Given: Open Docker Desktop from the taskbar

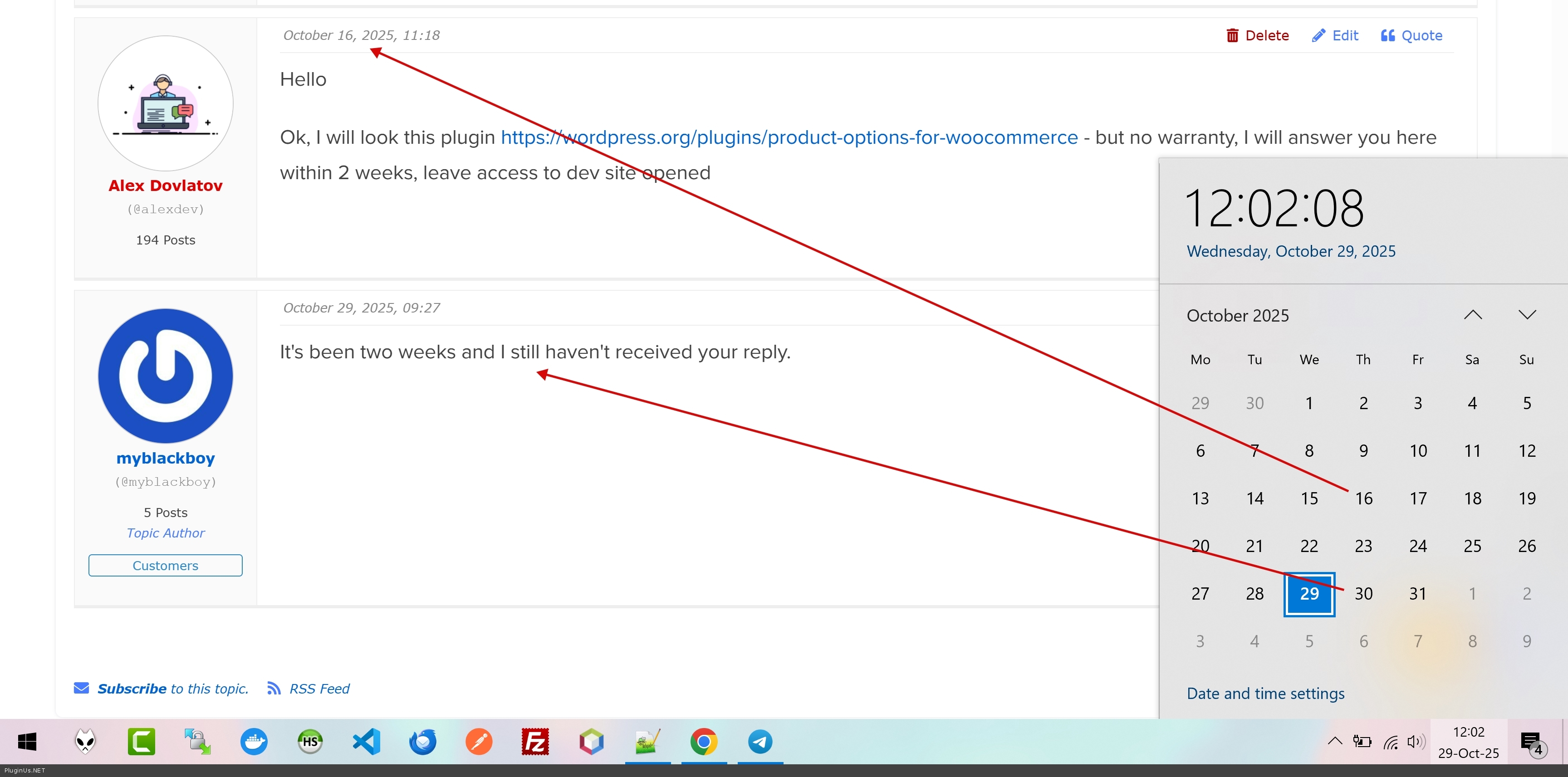Looking at the screenshot, I should point(254,741).
